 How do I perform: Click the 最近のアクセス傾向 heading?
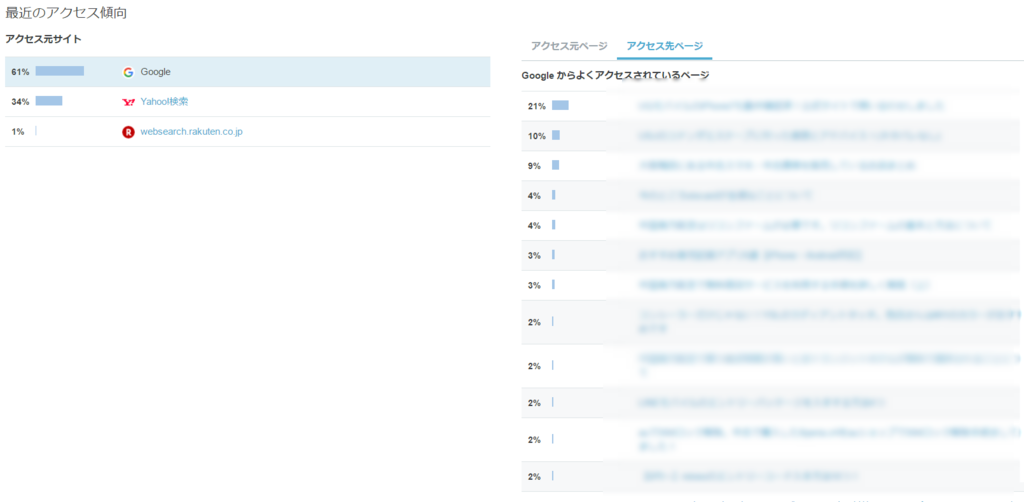(x=66, y=12)
